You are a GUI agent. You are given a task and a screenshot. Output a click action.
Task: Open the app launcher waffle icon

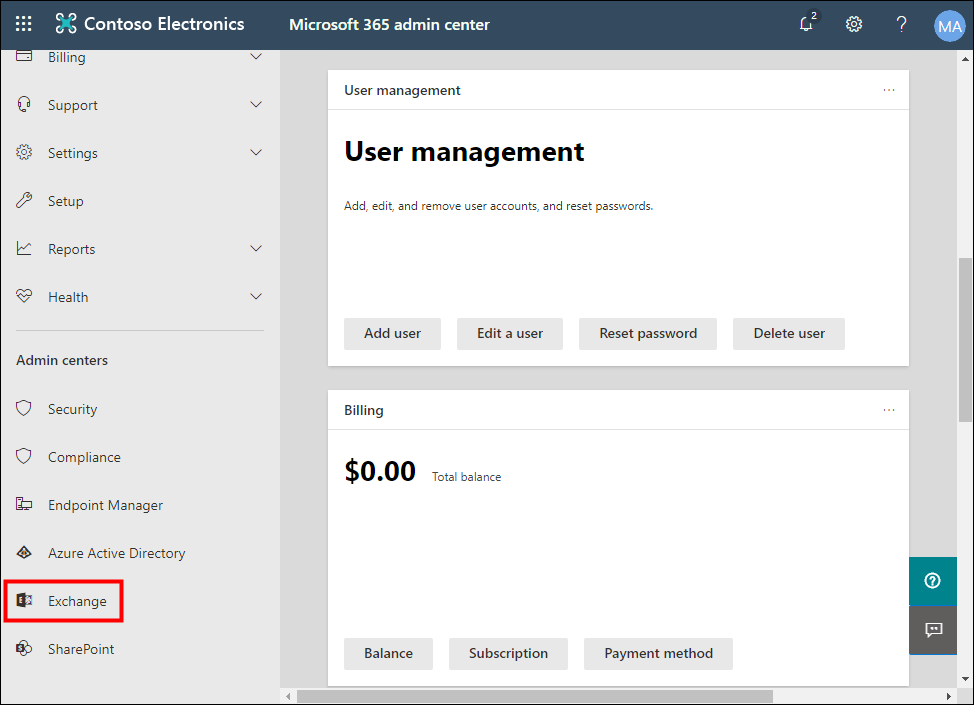pyautogui.click(x=24, y=24)
